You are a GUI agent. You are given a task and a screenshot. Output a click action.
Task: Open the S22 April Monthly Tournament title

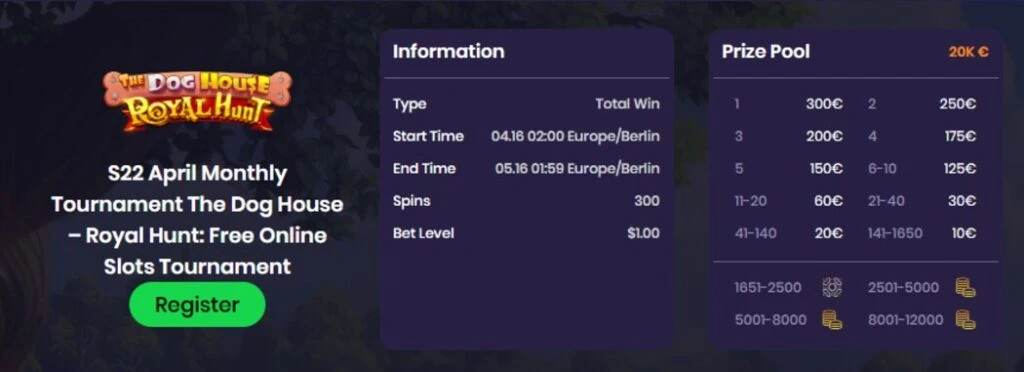(197, 220)
